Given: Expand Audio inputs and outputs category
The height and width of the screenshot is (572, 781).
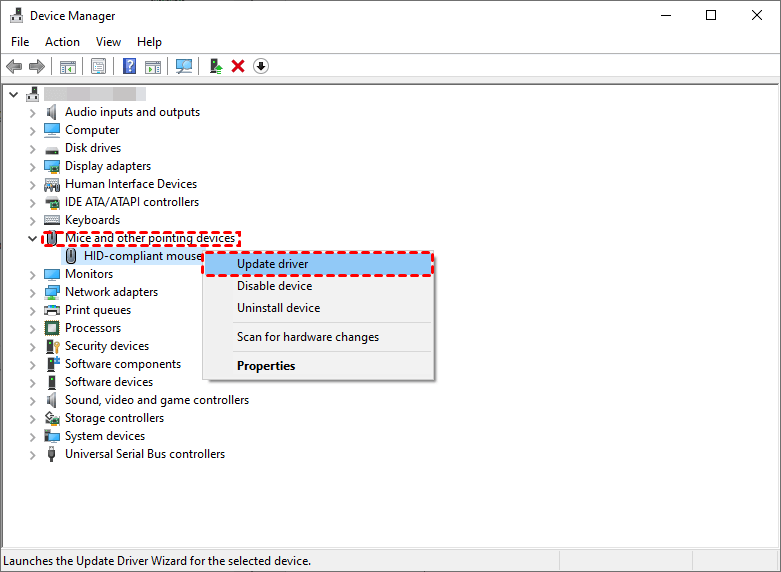Looking at the screenshot, I should point(33,113).
